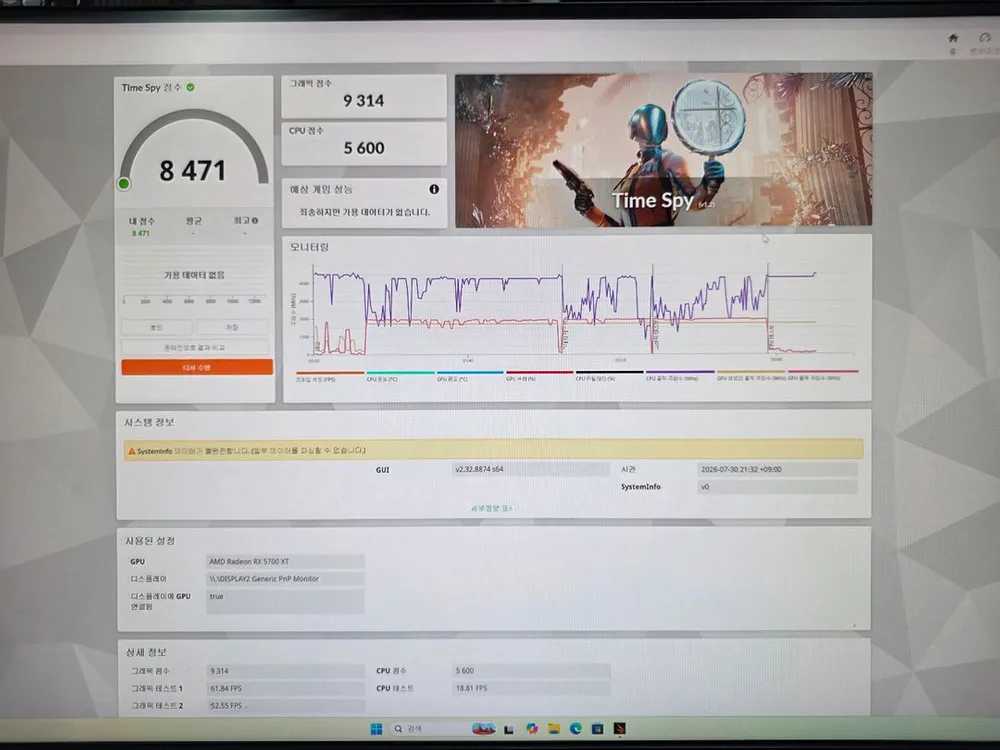Click the SystemInfo v0 value field
Viewport: 1000px width, 750px height.
[777, 487]
